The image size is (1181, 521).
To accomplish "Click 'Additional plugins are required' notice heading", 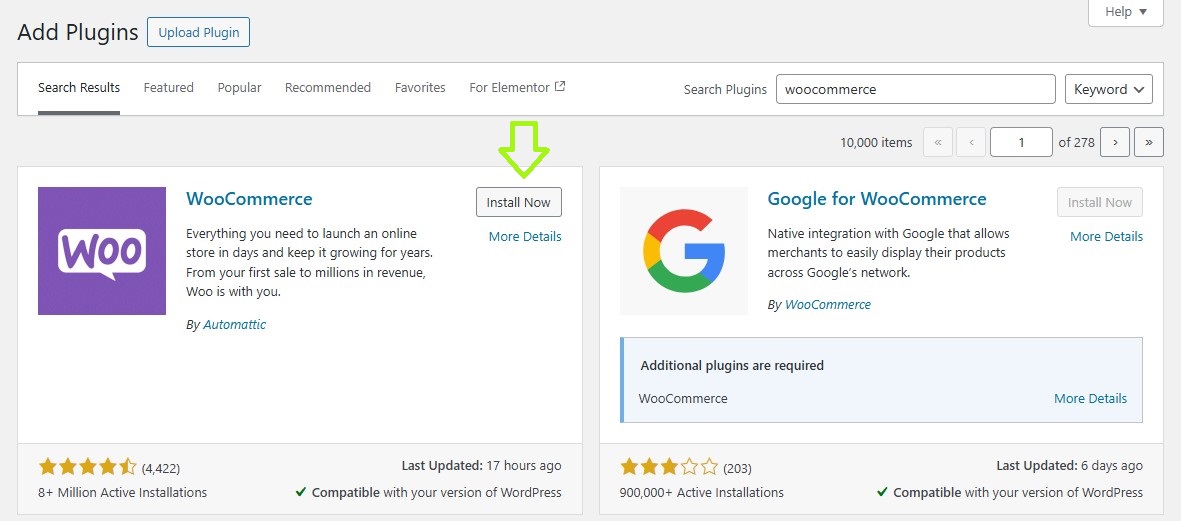I will pyautogui.click(x=732, y=366).
